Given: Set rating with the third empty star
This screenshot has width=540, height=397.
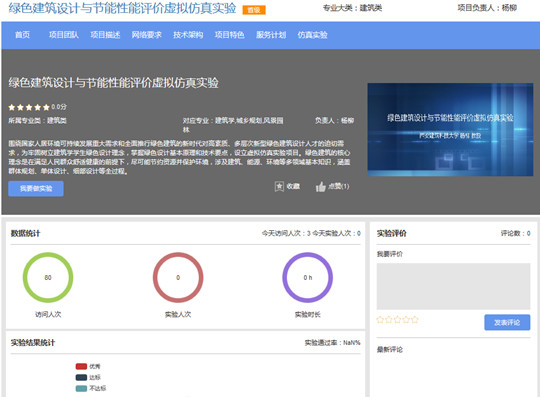Looking at the screenshot, I should (x=397, y=320).
